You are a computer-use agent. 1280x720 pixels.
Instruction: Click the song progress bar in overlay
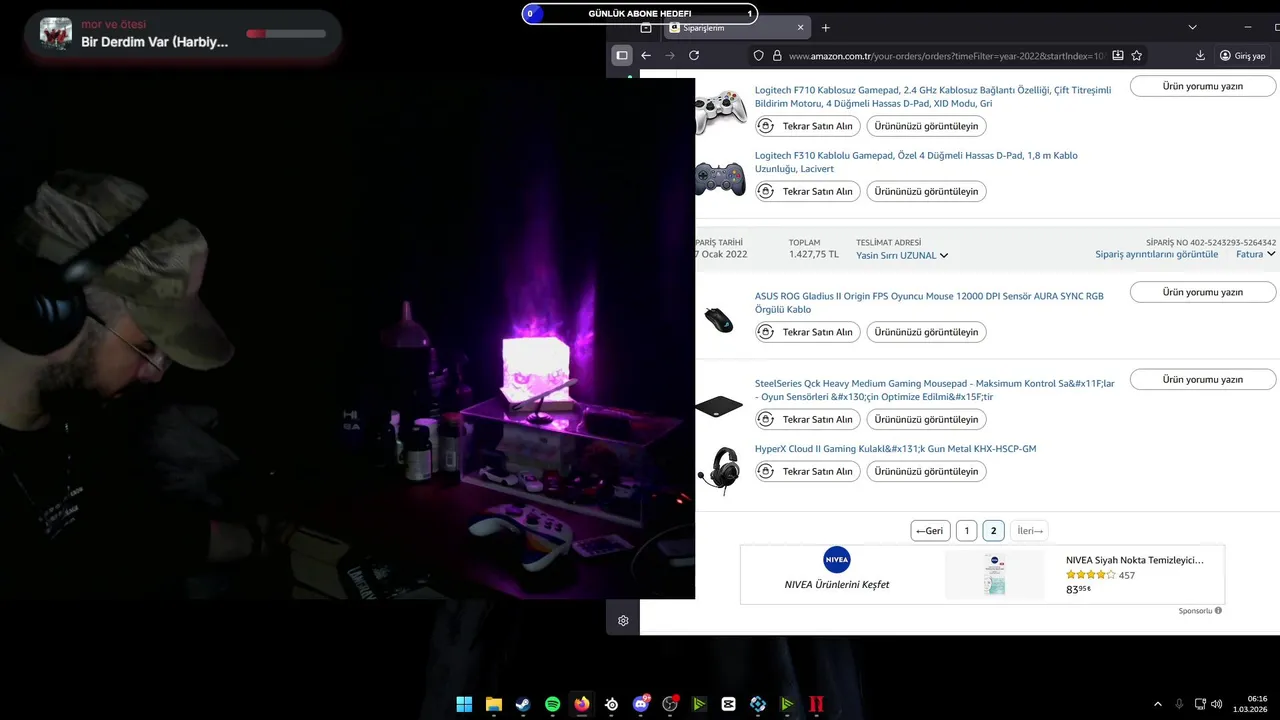pos(286,34)
